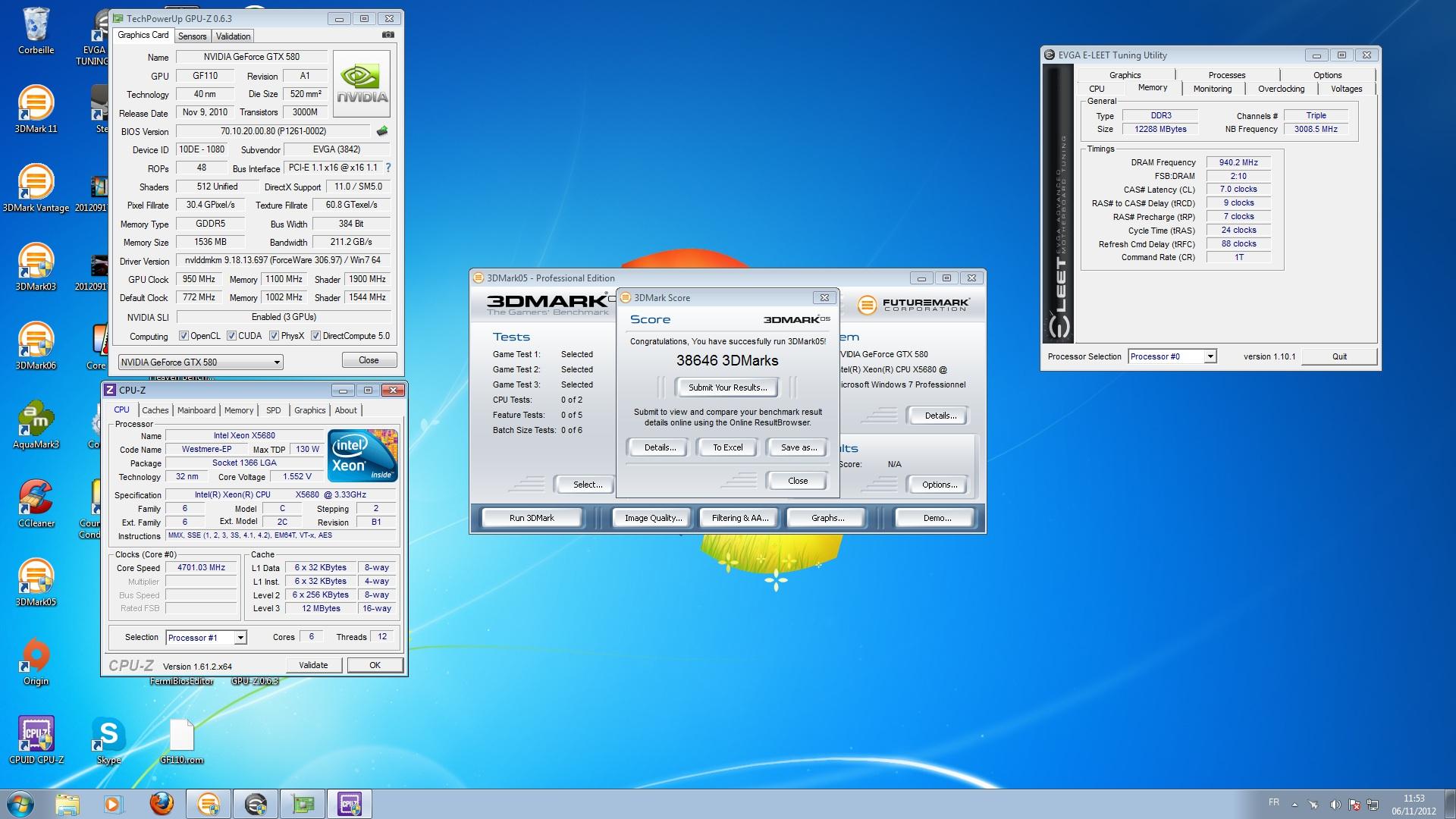Open the Mainboard tab in CPU-Z
The image size is (1456, 819).
[196, 410]
